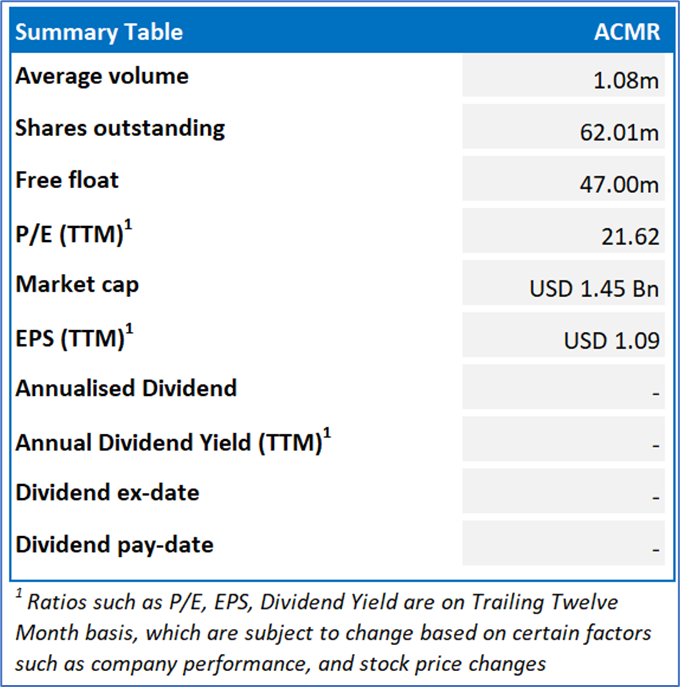Click the Shares outstanding label
Viewport: 680px width, 687px height.
[x=120, y=128]
